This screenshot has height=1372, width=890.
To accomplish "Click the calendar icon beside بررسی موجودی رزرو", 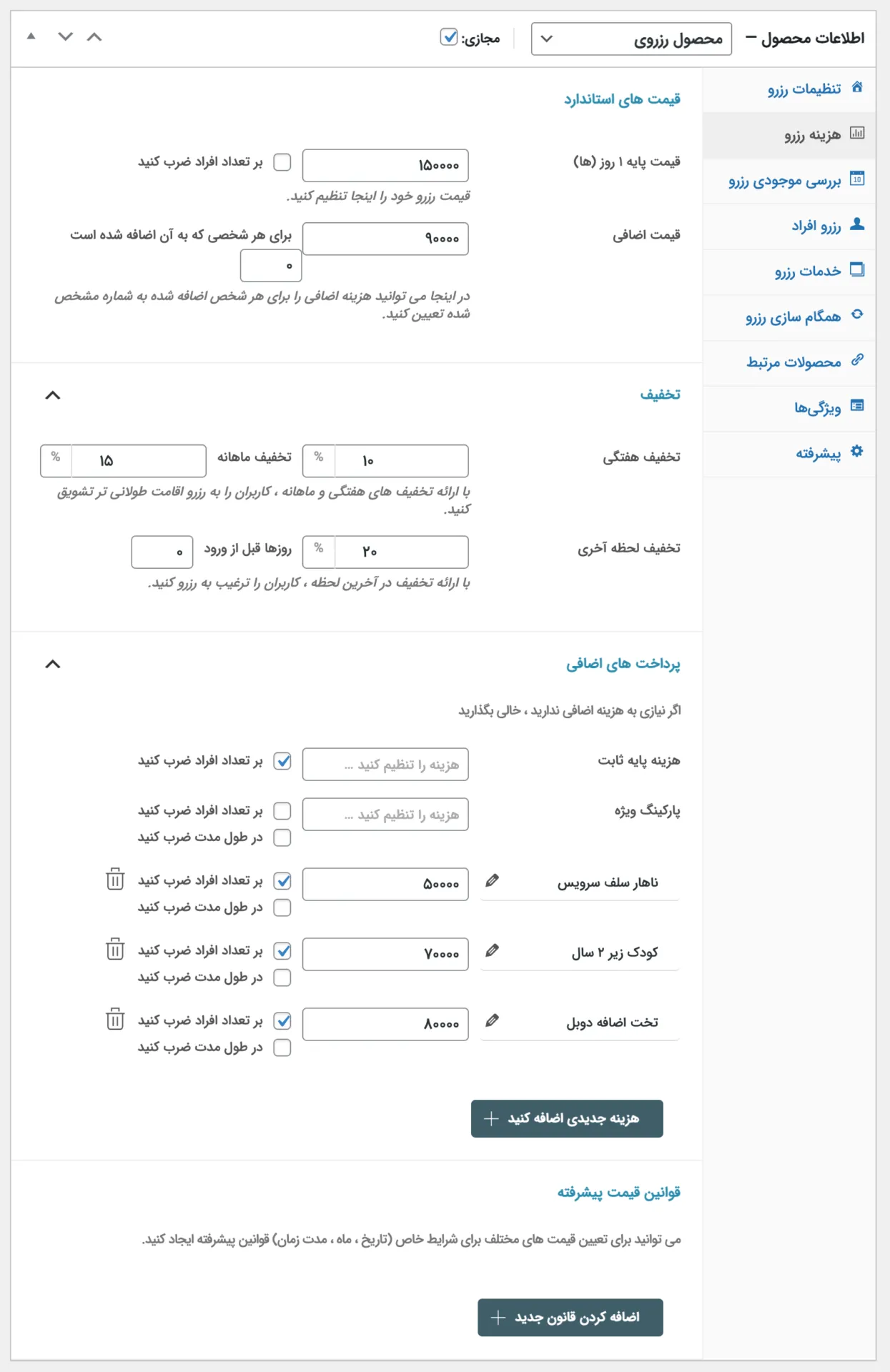I will pyautogui.click(x=857, y=179).
